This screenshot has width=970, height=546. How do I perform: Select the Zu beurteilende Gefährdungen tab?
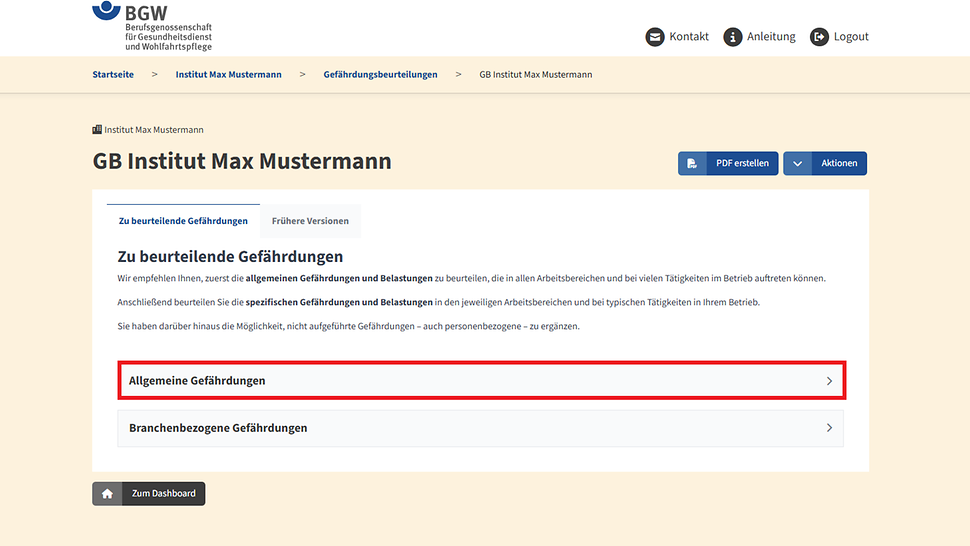183,221
